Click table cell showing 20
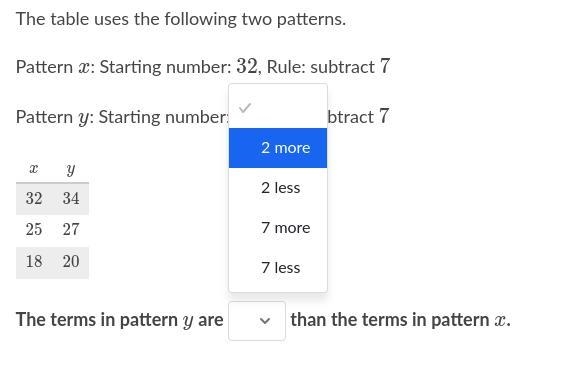 71,262
